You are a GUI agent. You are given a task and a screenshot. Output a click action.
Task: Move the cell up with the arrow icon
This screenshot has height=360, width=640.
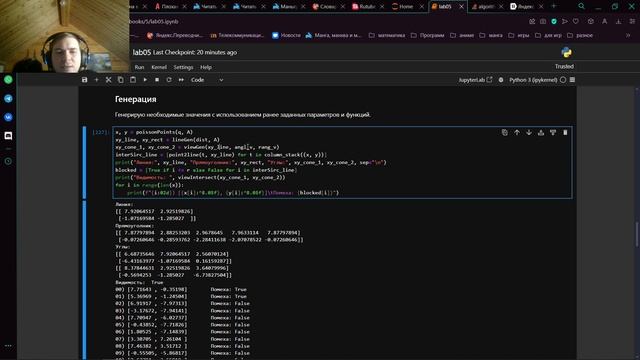517,132
